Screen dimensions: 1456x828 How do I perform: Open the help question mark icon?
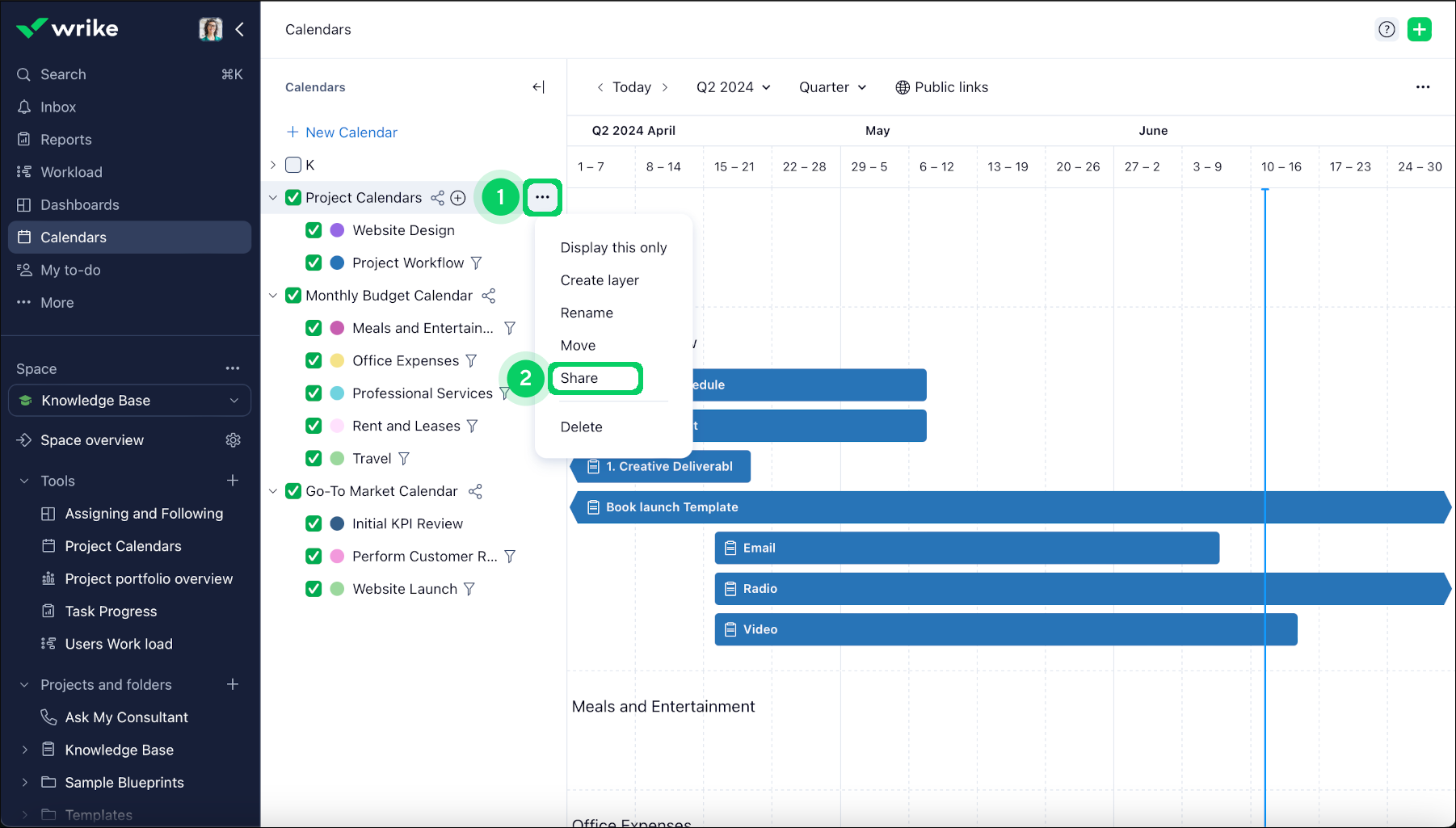coord(1387,30)
